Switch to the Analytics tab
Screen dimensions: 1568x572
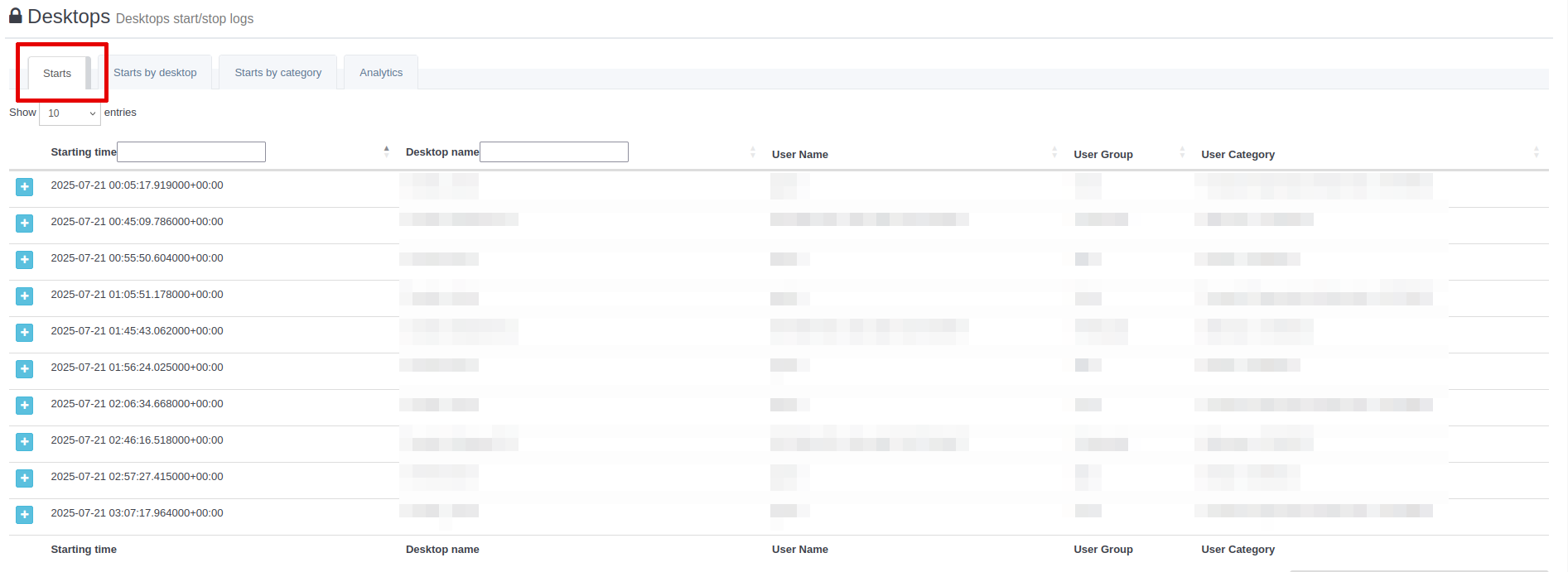tap(381, 73)
